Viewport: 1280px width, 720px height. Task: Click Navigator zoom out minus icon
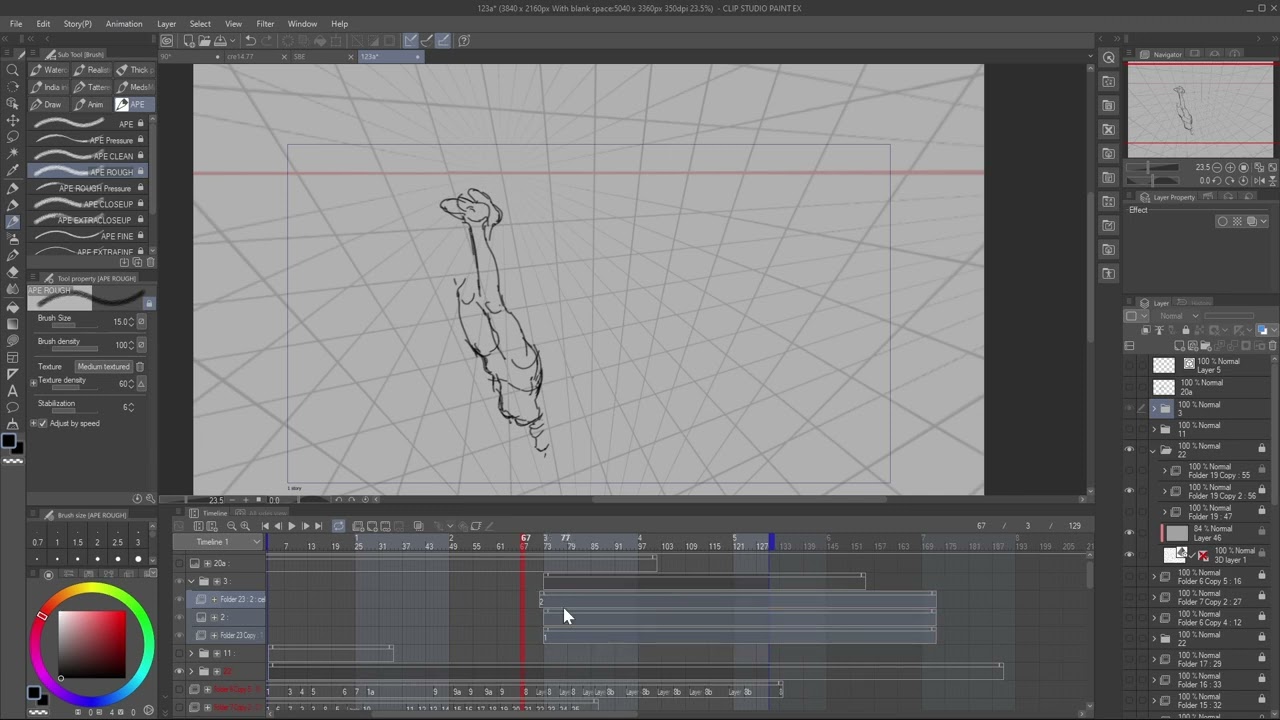[1219, 168]
